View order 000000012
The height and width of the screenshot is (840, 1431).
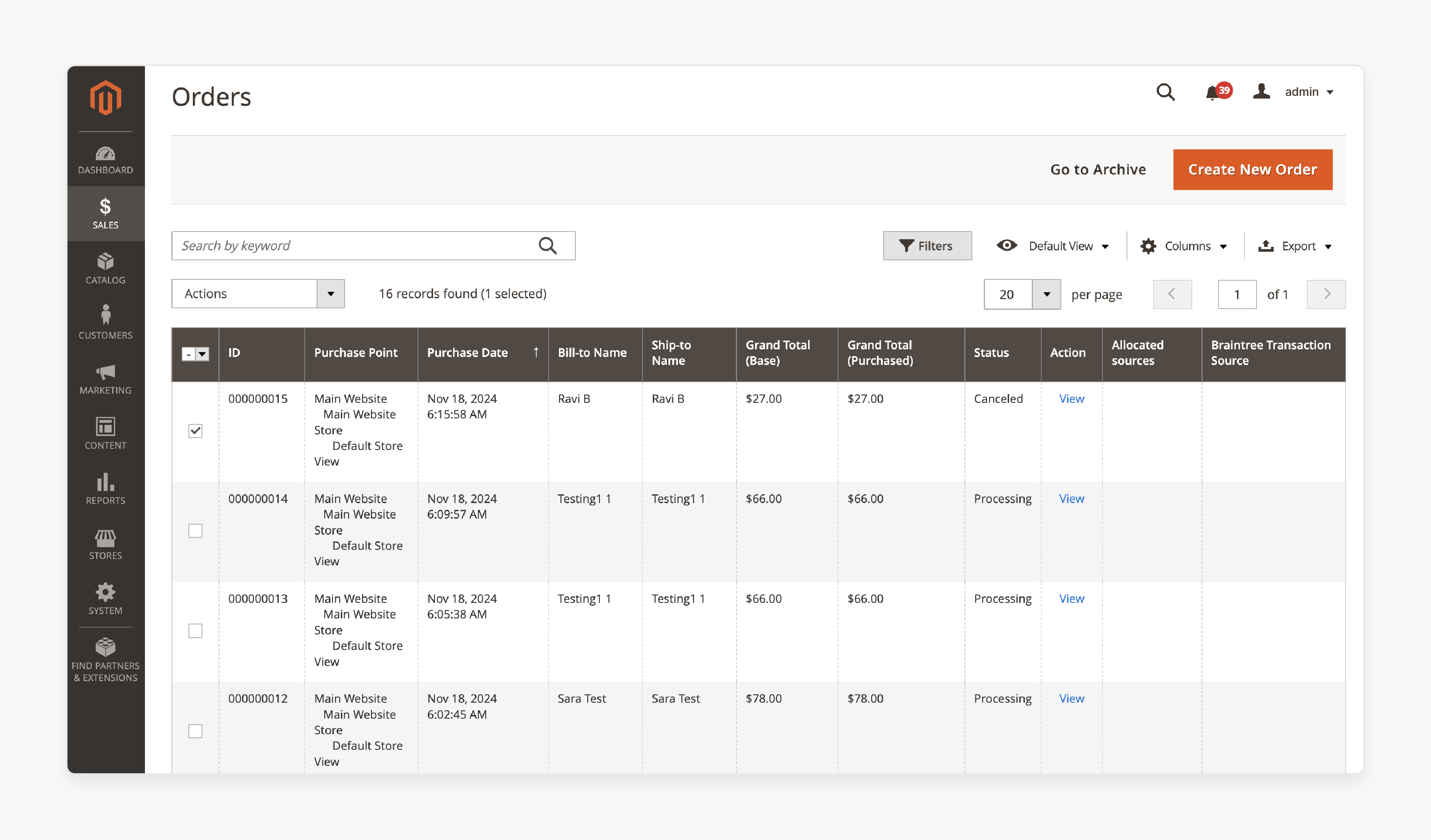pos(1072,699)
